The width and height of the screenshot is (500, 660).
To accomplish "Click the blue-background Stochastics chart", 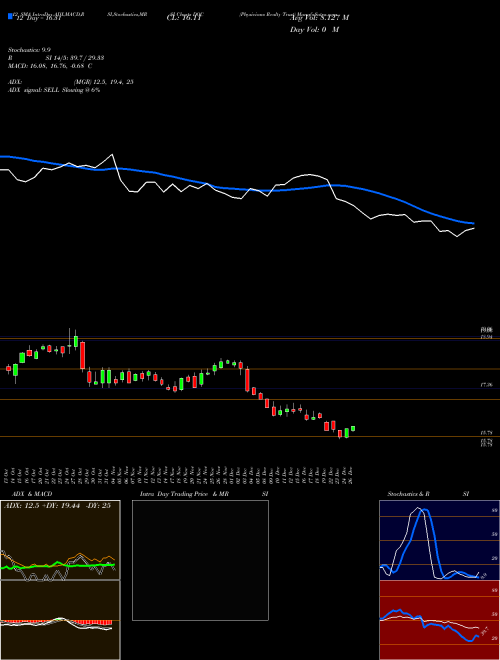I will point(439,540).
